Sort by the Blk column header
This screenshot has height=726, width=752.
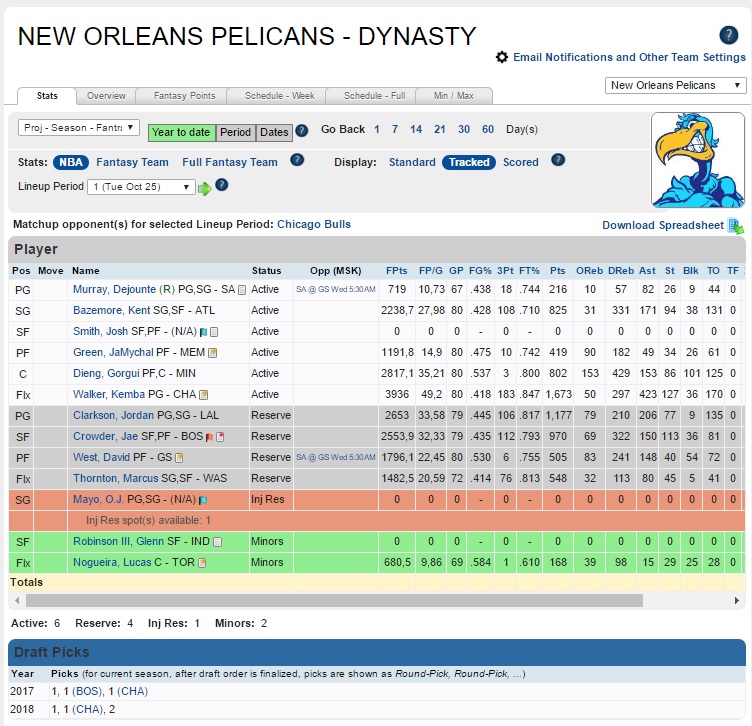click(691, 271)
